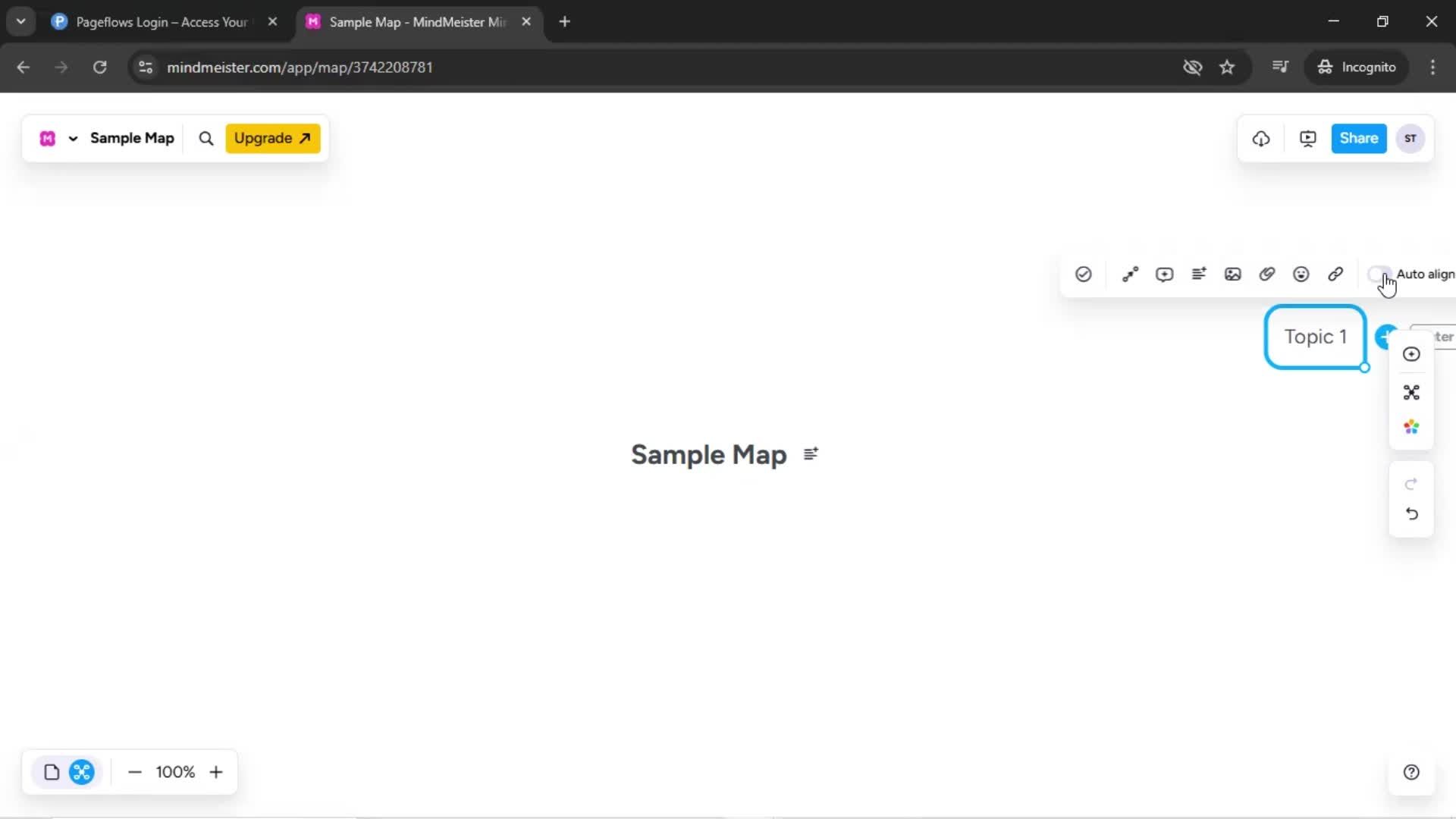The image size is (1456, 819).
Task: Click the circled plus add-topic icon in sidebar
Action: click(1411, 354)
